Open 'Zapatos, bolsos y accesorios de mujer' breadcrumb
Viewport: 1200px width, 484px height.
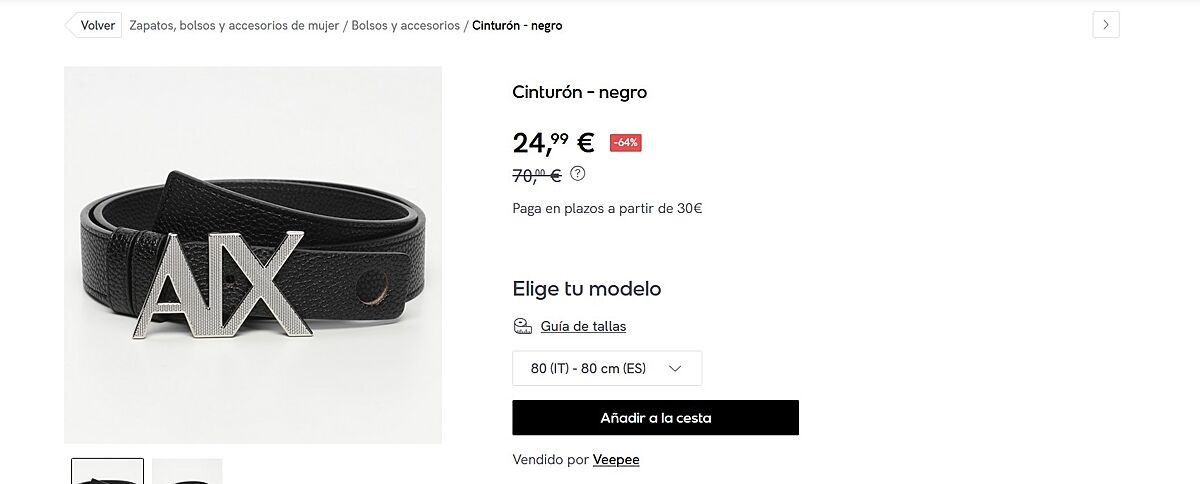[x=234, y=26]
